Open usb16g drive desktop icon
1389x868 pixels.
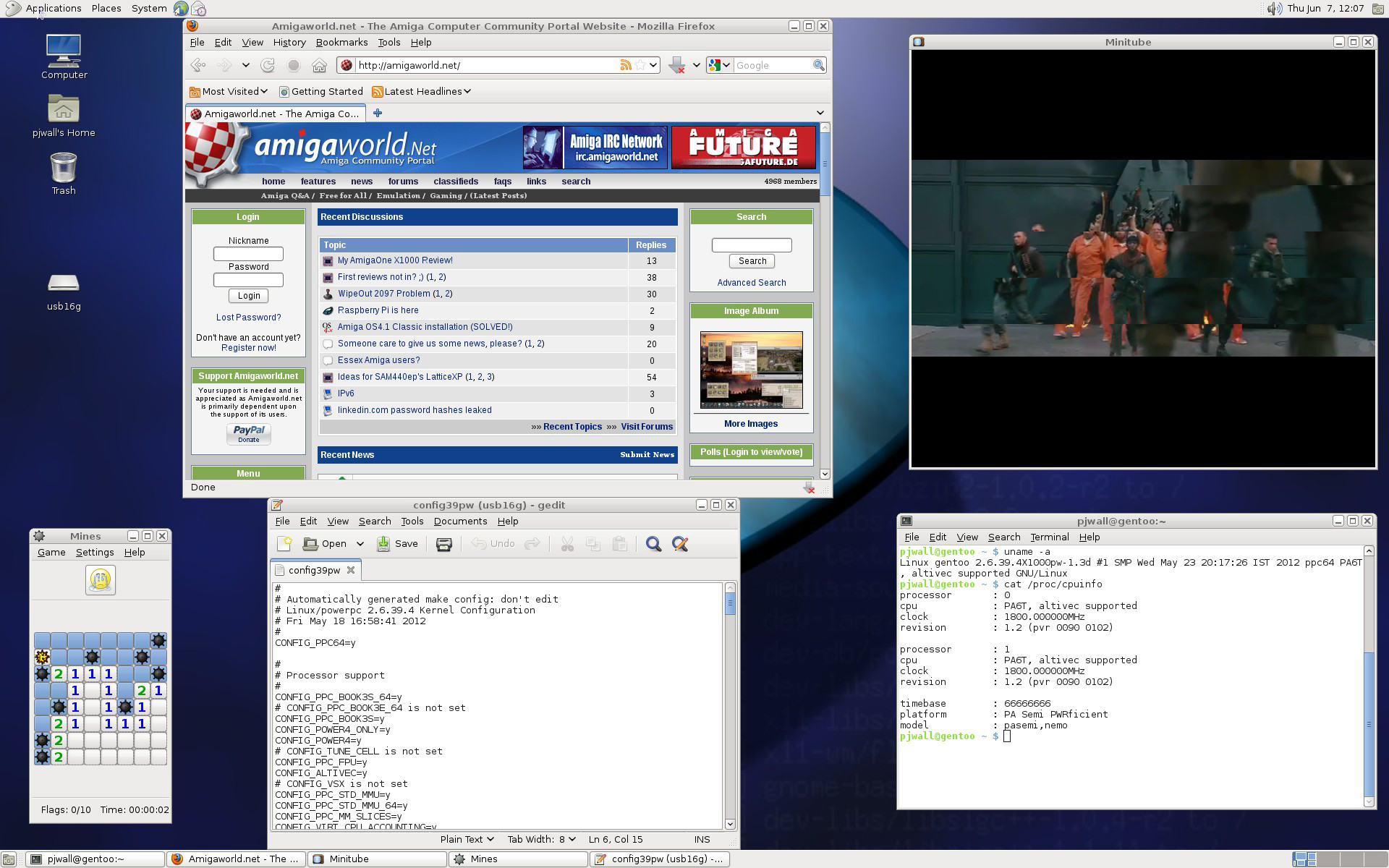tap(64, 284)
